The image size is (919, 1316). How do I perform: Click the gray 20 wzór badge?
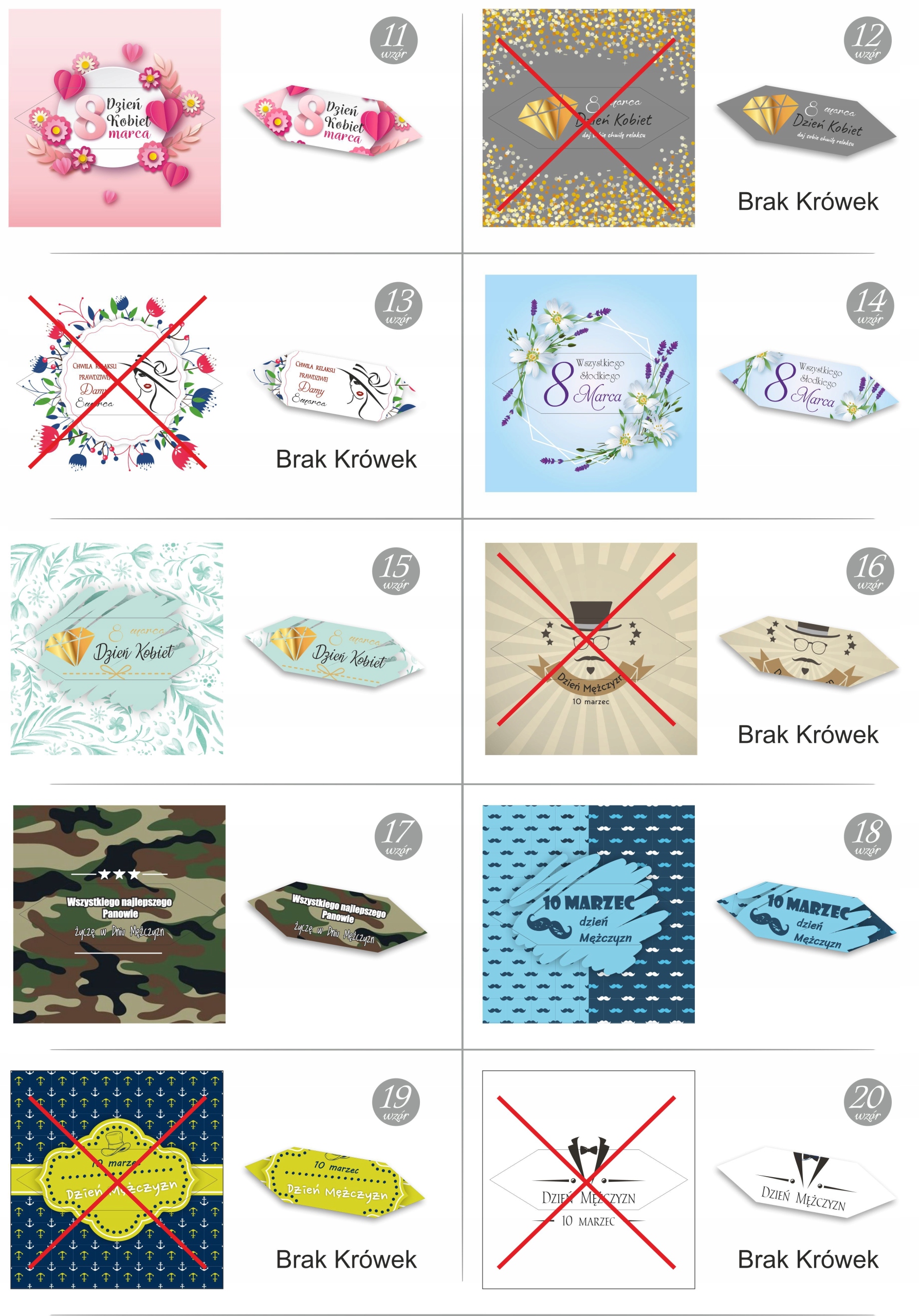(868, 1101)
